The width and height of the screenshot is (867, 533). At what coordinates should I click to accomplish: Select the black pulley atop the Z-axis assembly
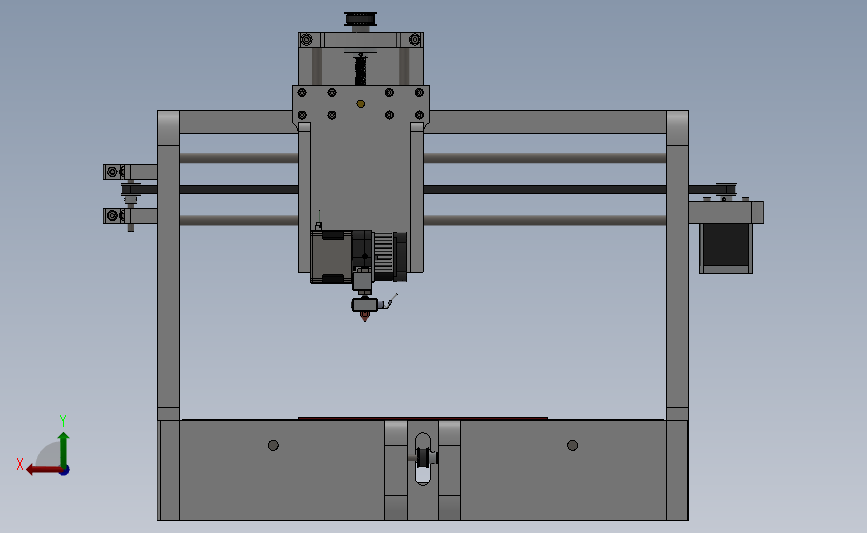pyautogui.click(x=361, y=19)
